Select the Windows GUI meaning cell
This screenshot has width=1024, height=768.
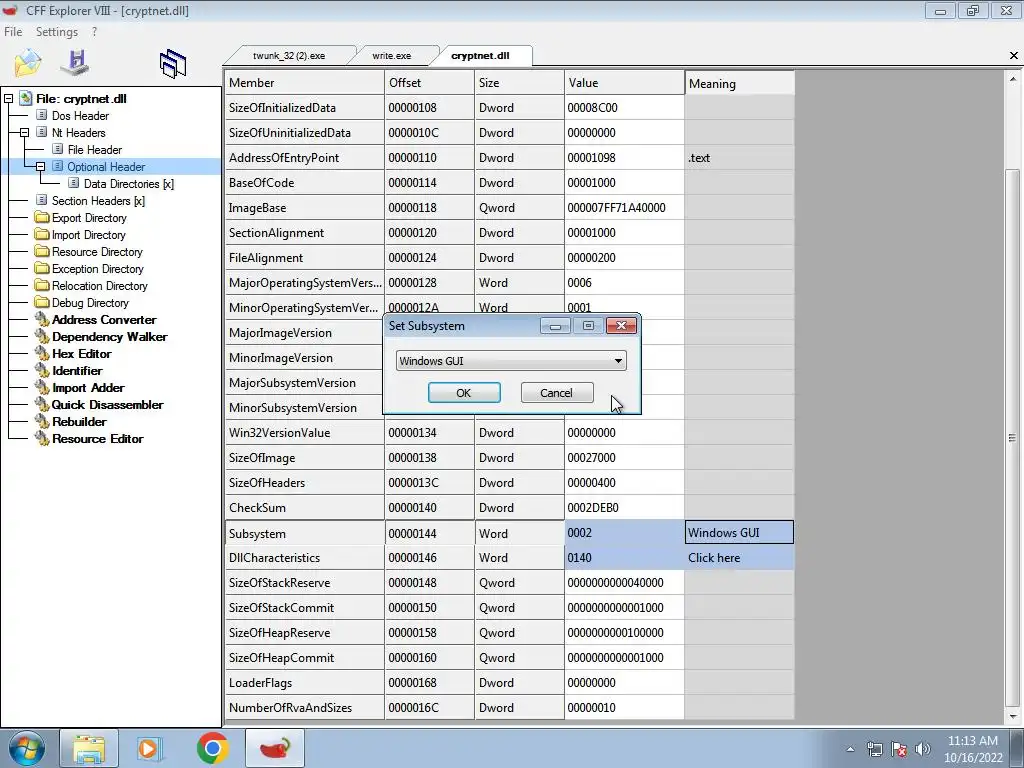coord(739,532)
